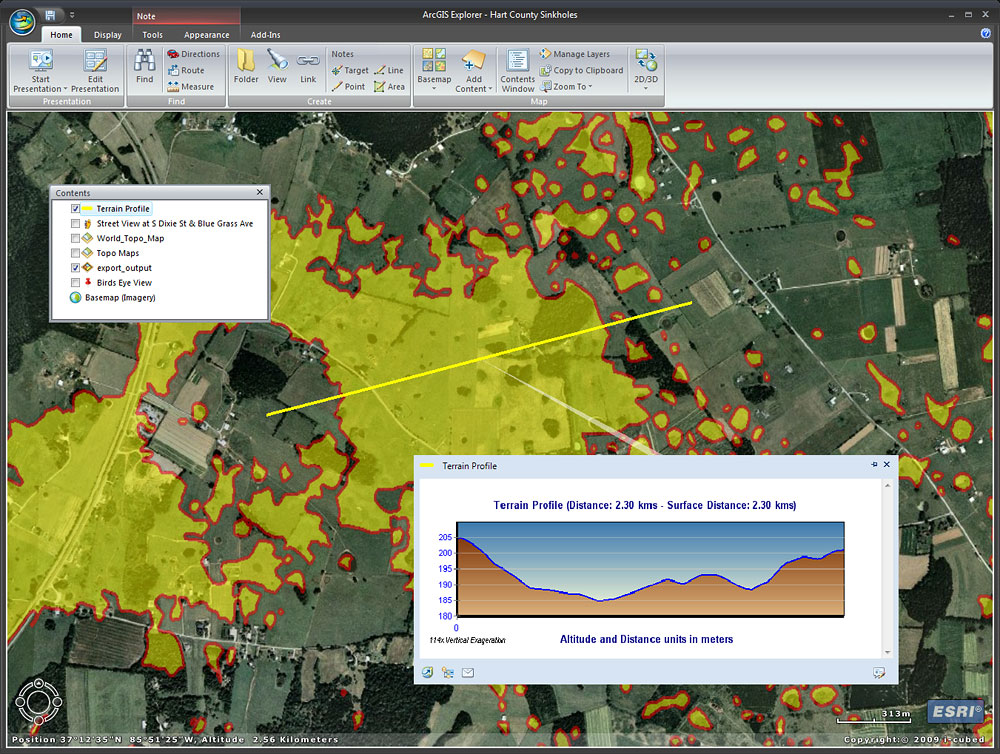Select the Directions tool
The width and height of the screenshot is (1000, 754).
point(193,54)
